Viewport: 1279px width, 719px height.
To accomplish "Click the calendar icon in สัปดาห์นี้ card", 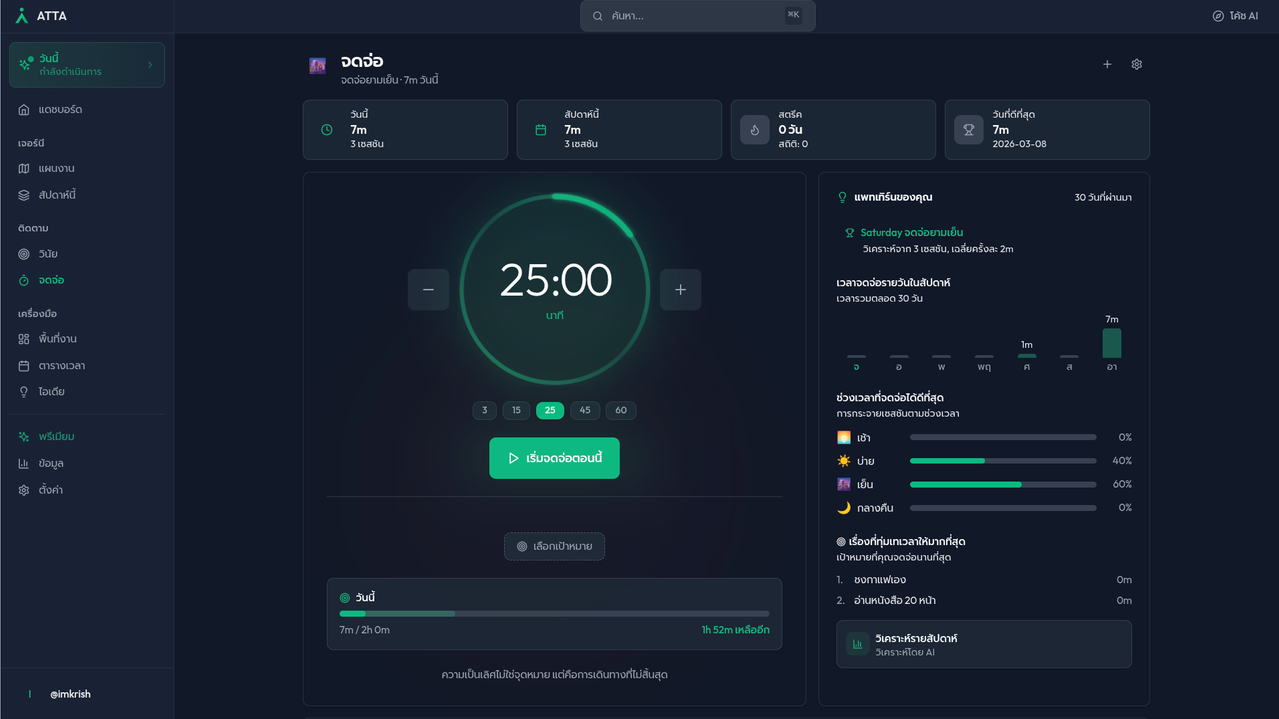I will click(x=540, y=130).
